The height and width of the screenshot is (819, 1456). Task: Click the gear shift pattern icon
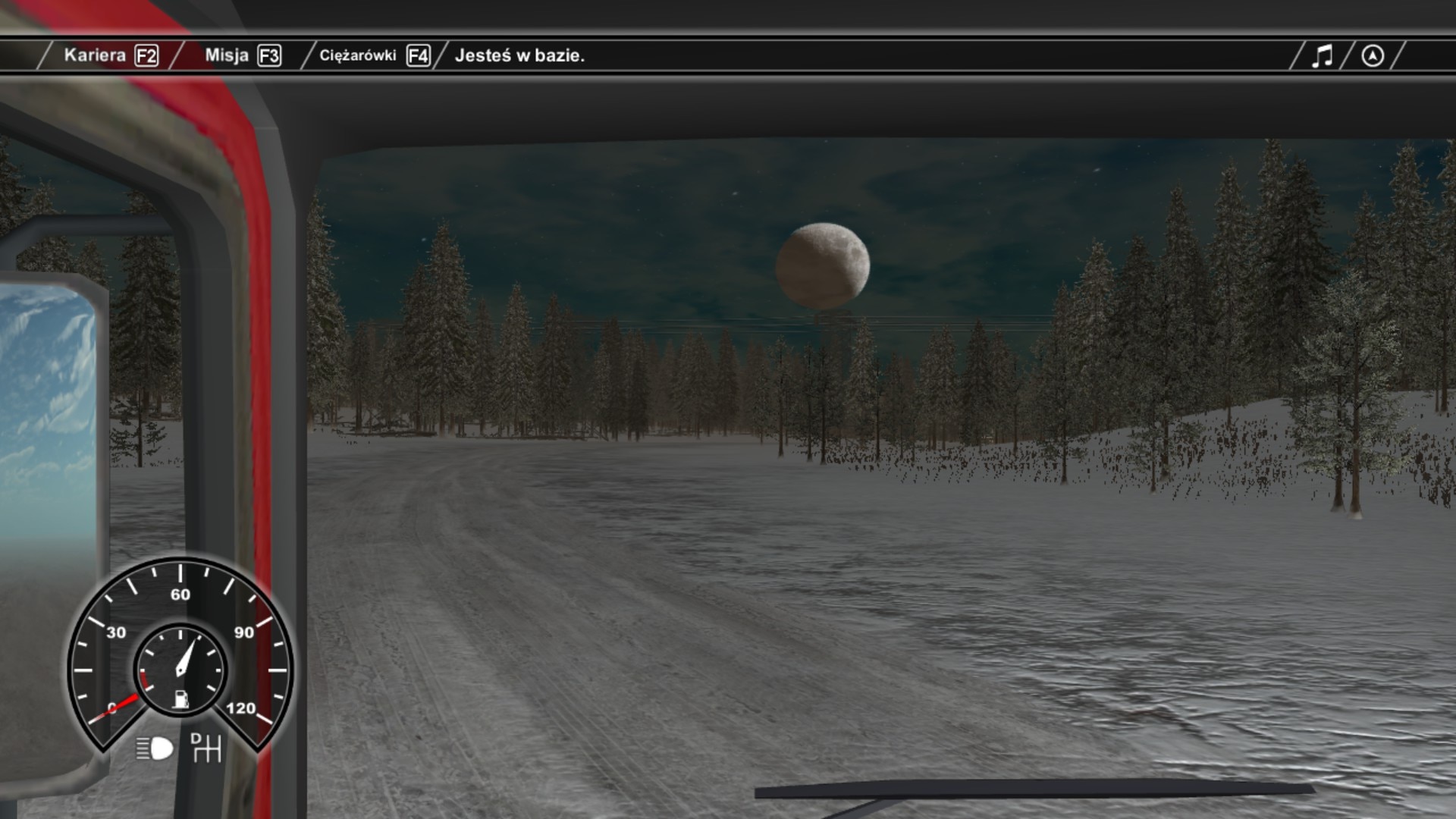point(206,748)
